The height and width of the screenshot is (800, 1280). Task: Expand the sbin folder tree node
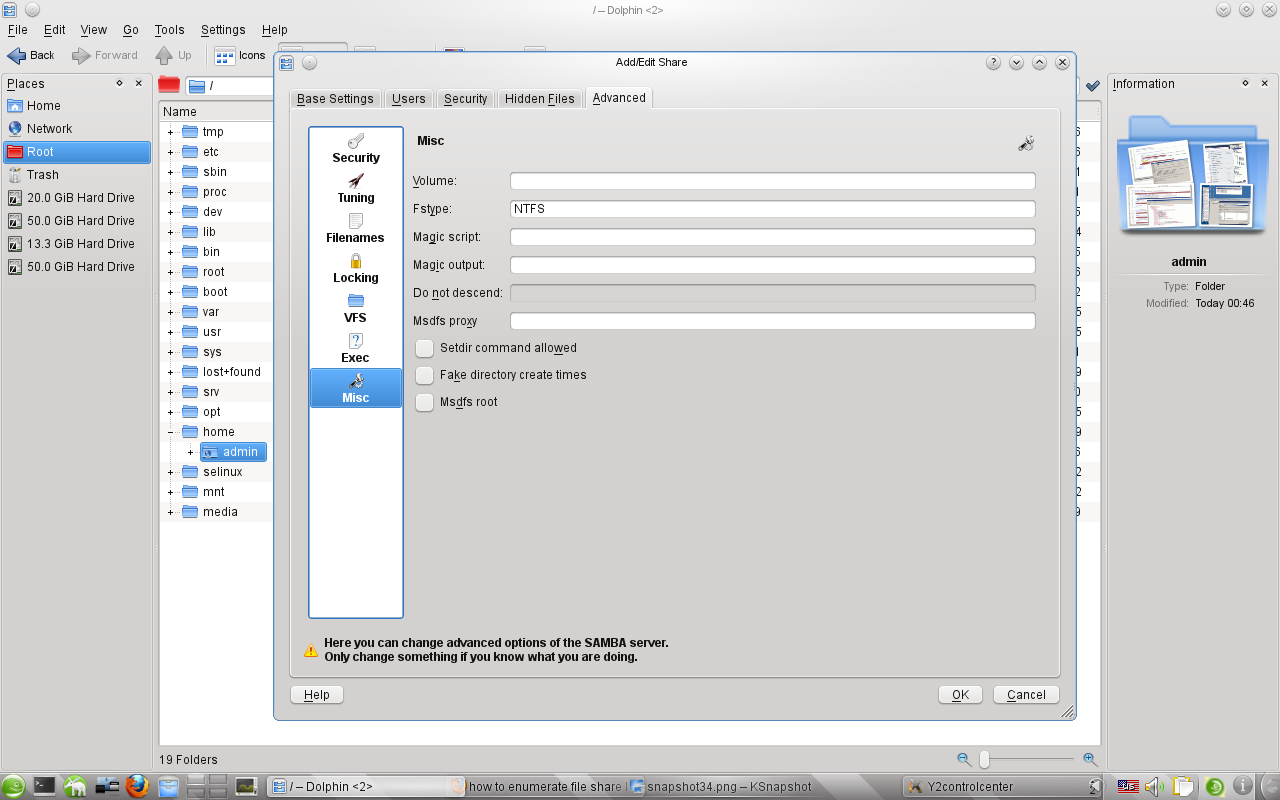(170, 172)
